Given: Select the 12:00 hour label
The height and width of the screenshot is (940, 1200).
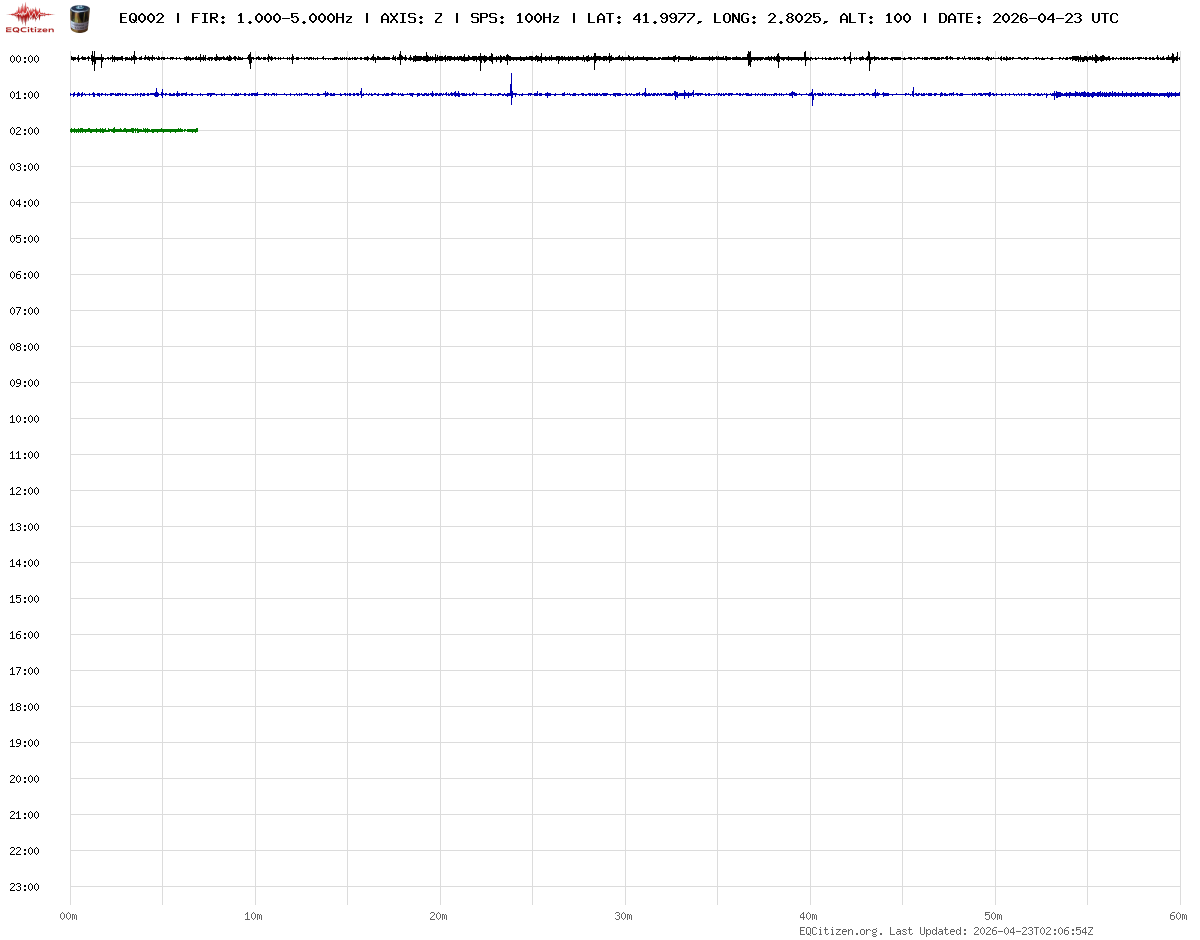Looking at the screenshot, I should tap(24, 491).
